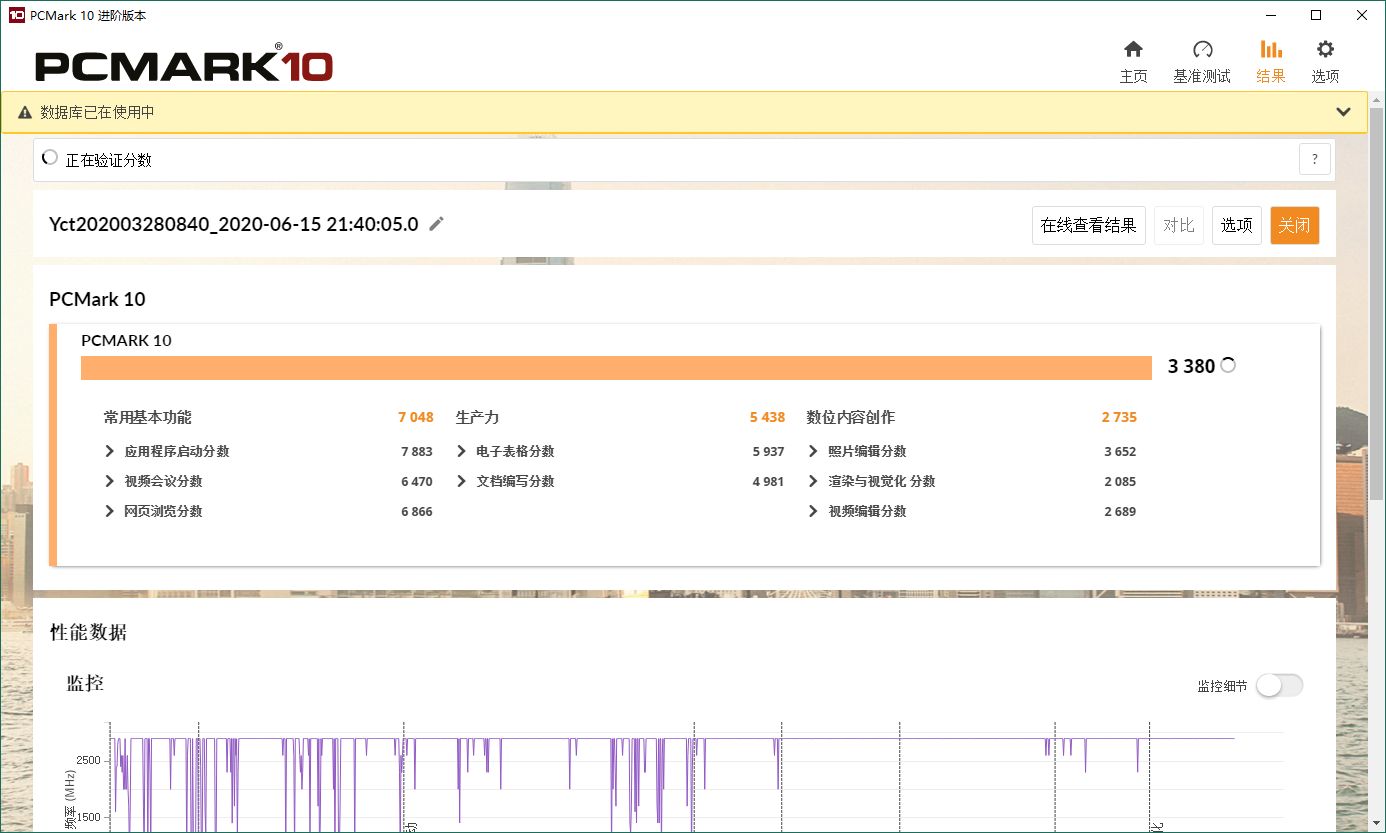Click the spinner next to score 3 380
Screen dimensions: 1386x833
point(1228,365)
